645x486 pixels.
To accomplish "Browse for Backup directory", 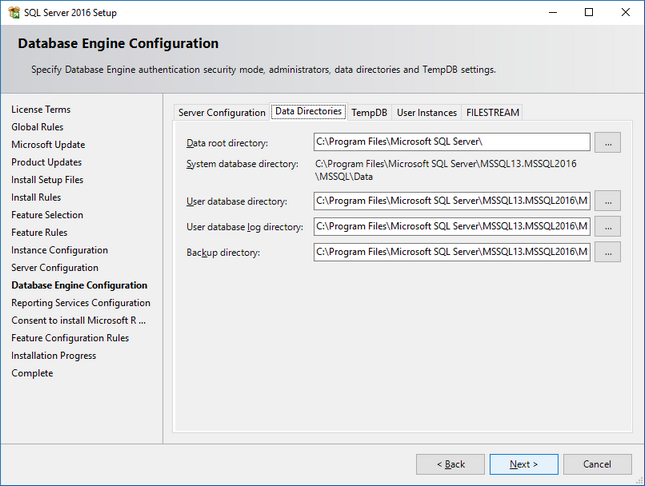I will pos(608,252).
